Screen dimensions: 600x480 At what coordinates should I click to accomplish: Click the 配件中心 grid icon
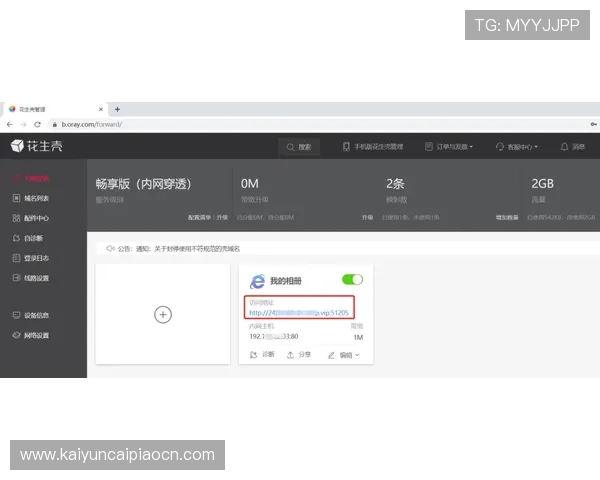[16, 218]
